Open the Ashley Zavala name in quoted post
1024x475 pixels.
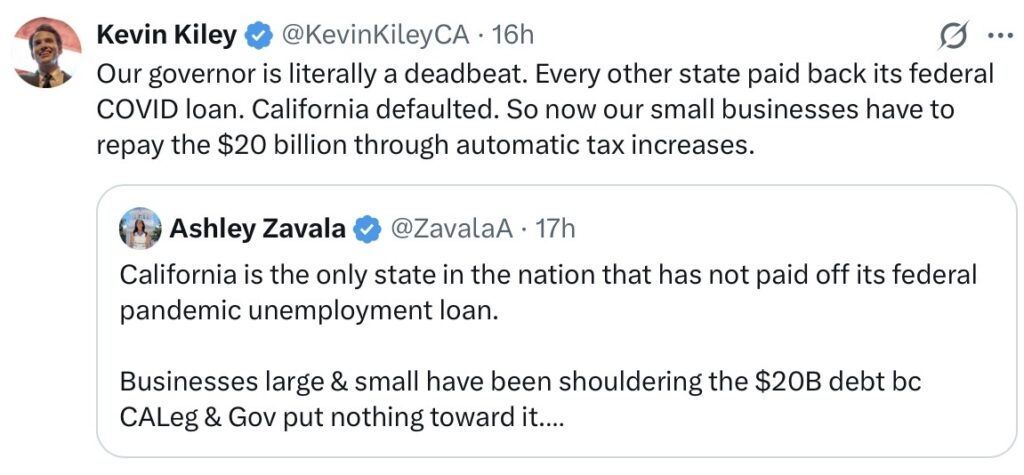(x=258, y=229)
